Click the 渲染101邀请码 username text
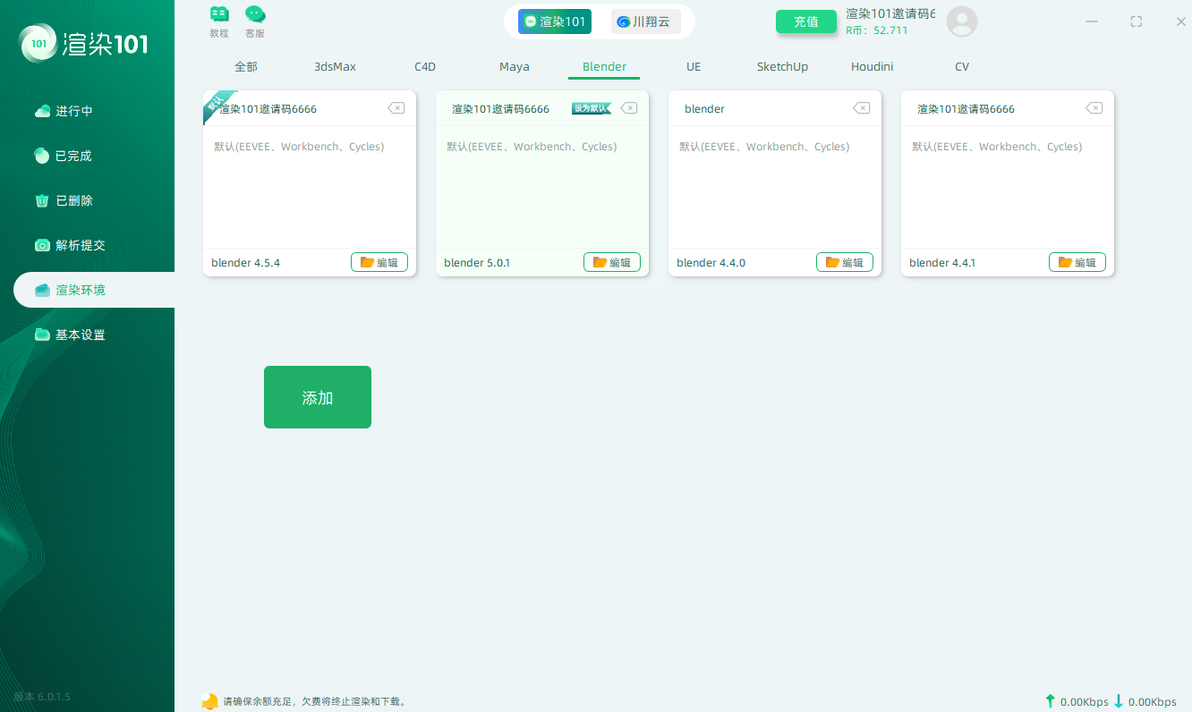 click(x=890, y=14)
